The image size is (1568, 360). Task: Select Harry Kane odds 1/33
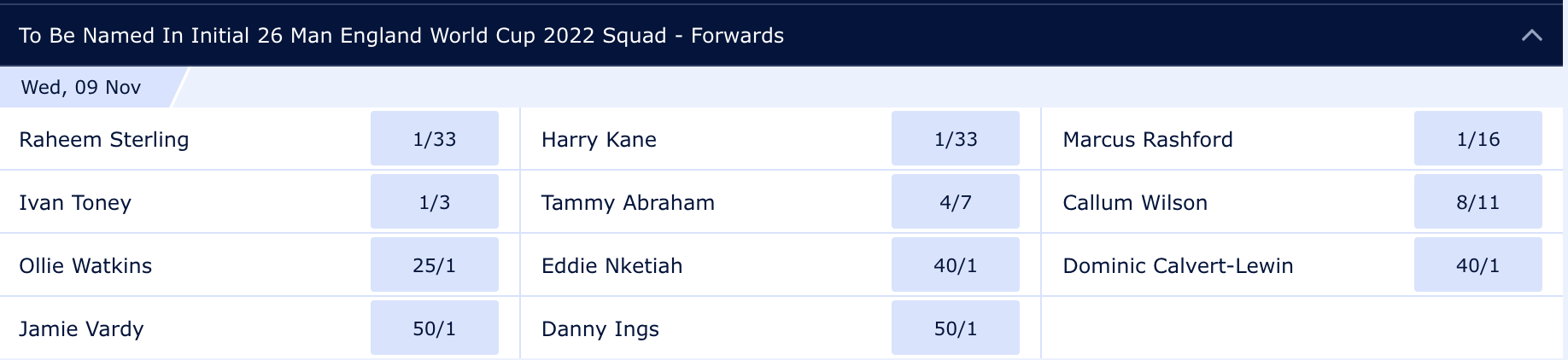point(956,139)
